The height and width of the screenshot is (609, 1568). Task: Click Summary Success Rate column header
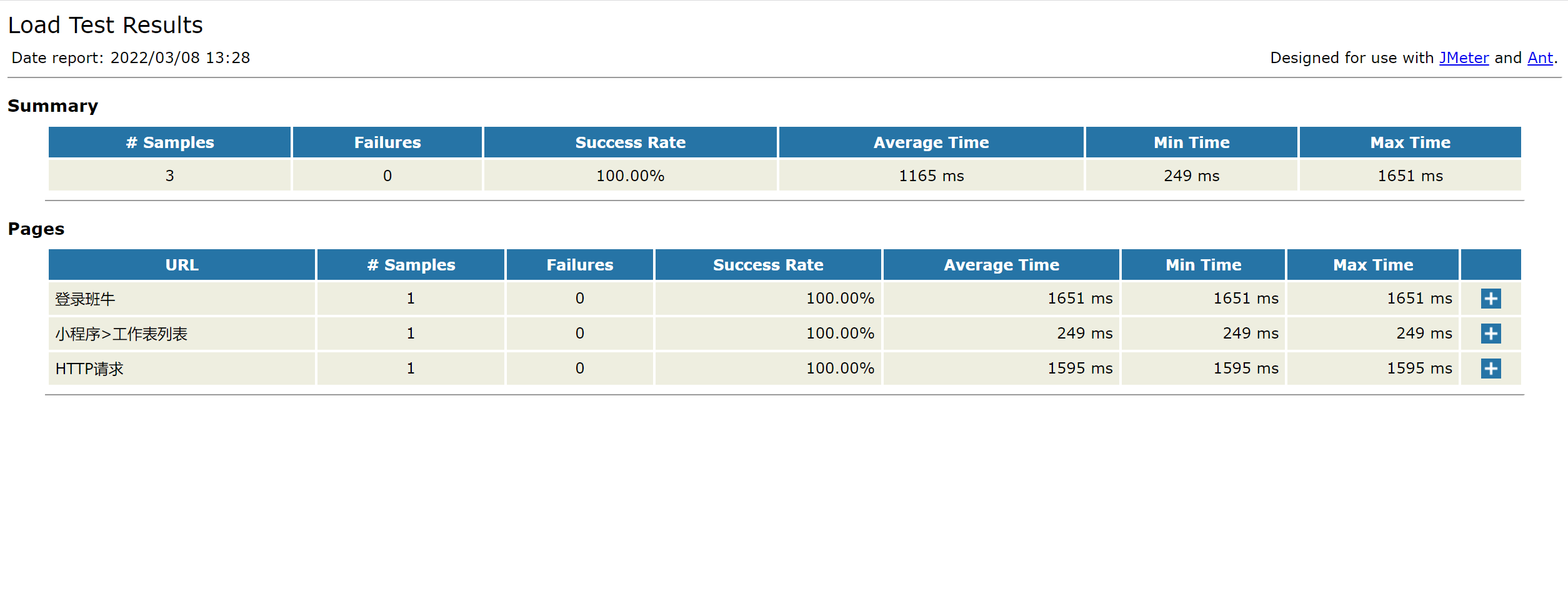pyautogui.click(x=630, y=142)
